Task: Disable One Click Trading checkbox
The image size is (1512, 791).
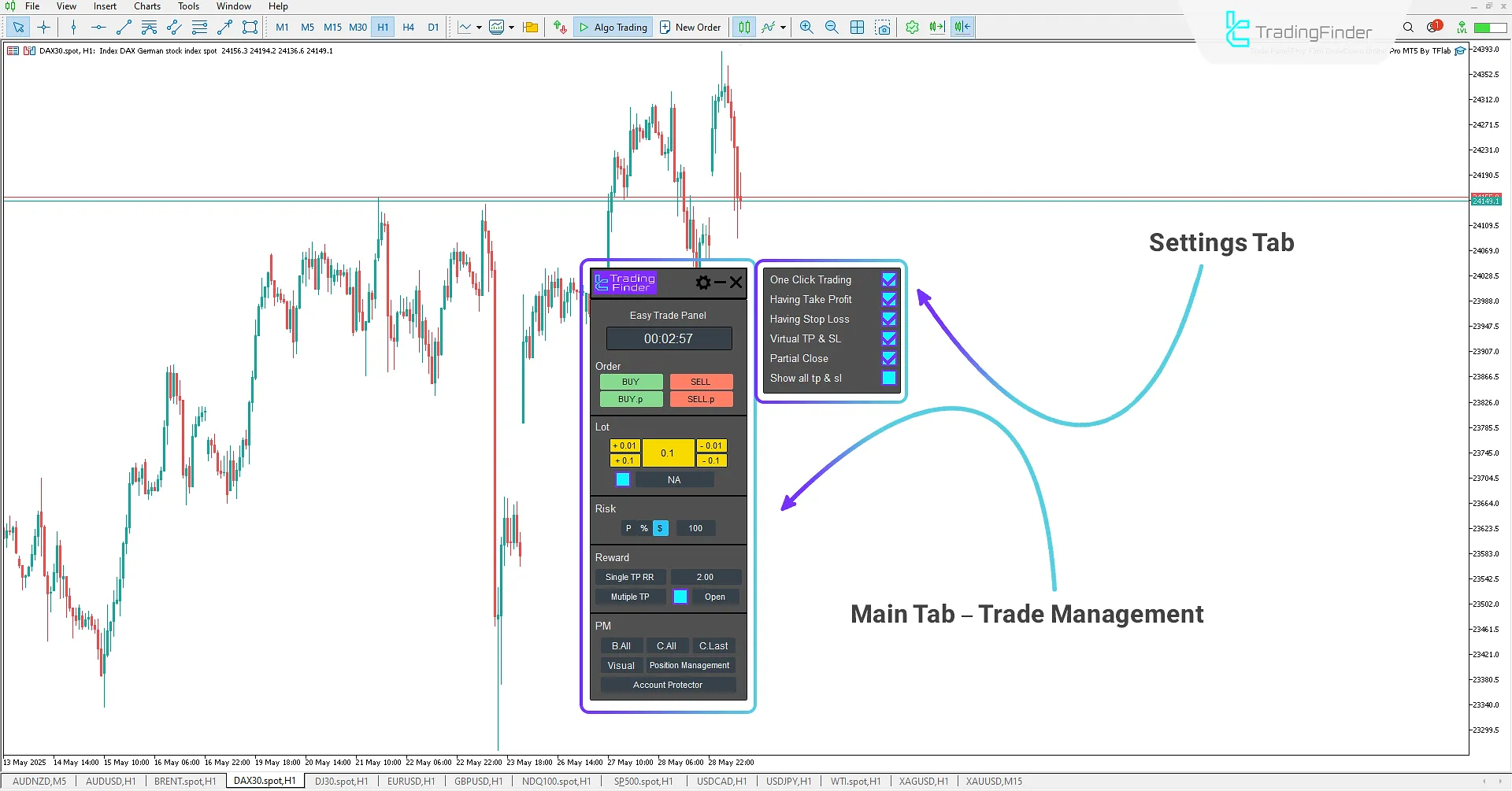Action: click(x=889, y=279)
